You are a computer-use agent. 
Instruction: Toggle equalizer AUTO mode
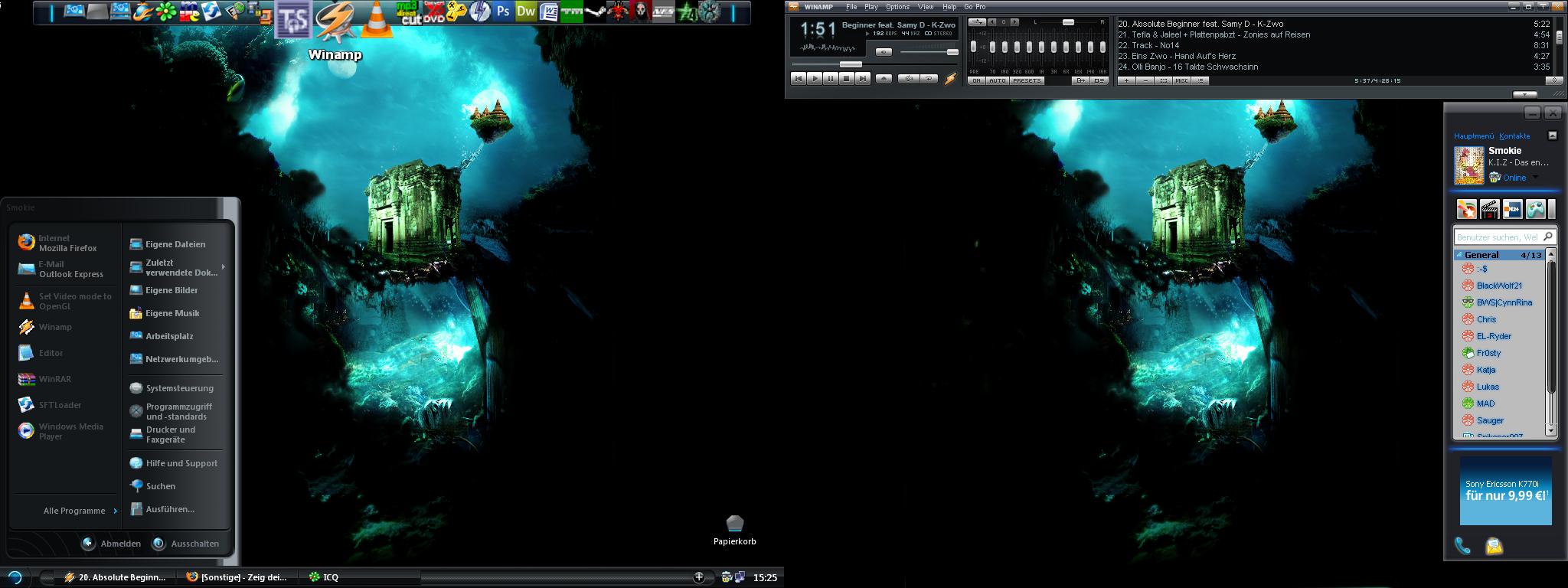click(x=997, y=80)
